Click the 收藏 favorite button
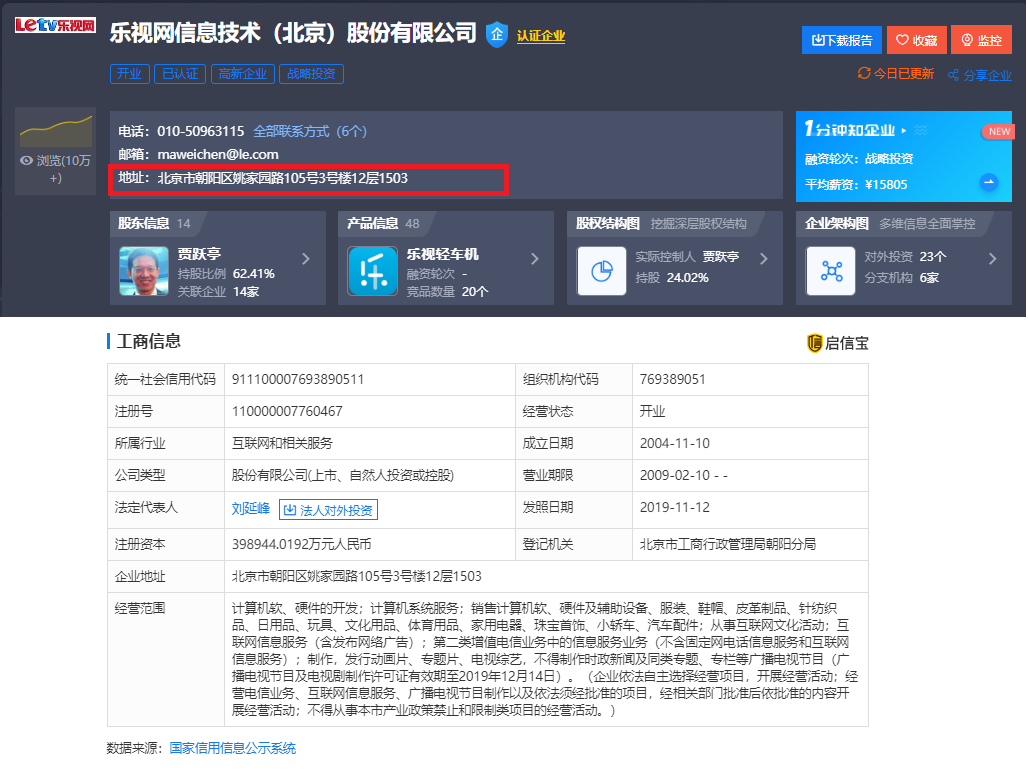This screenshot has width=1028, height=774. point(916,40)
